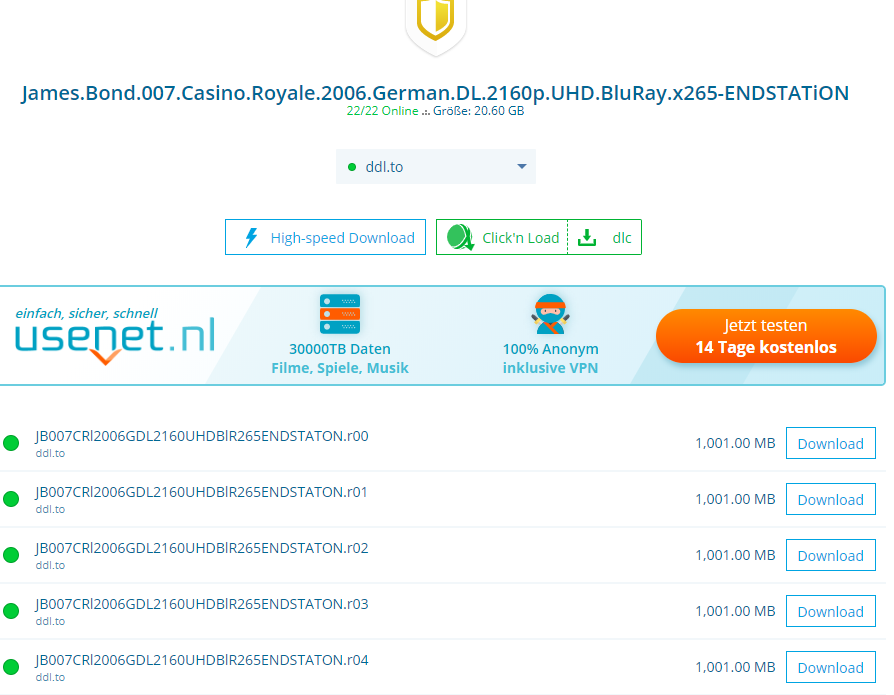Click the dlc download arrow icon
Screen dimensions: 894x695
point(588,238)
